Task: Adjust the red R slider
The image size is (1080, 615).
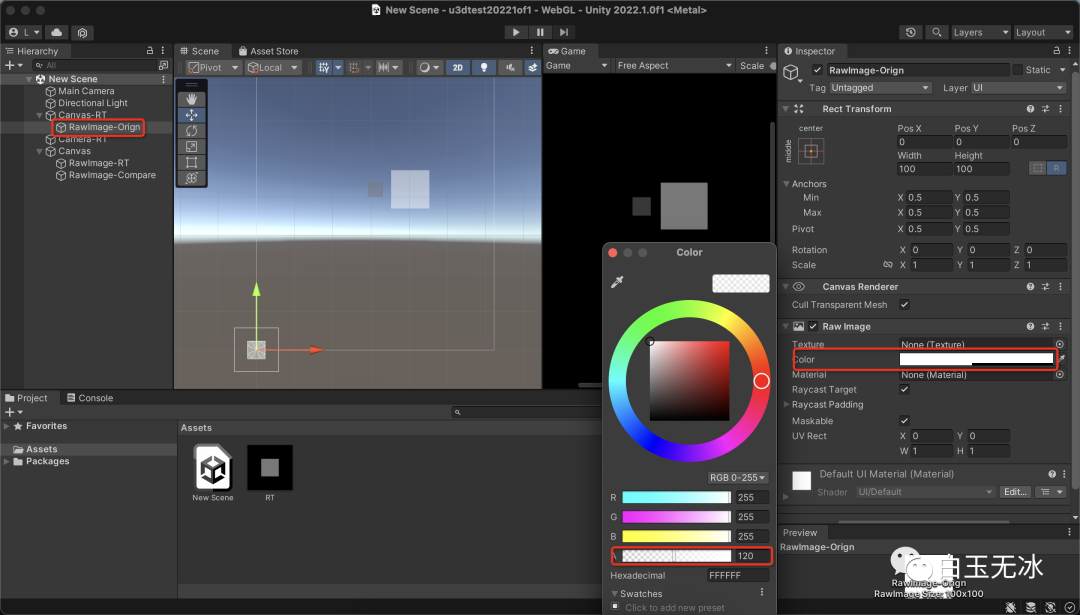Action: (x=676, y=497)
